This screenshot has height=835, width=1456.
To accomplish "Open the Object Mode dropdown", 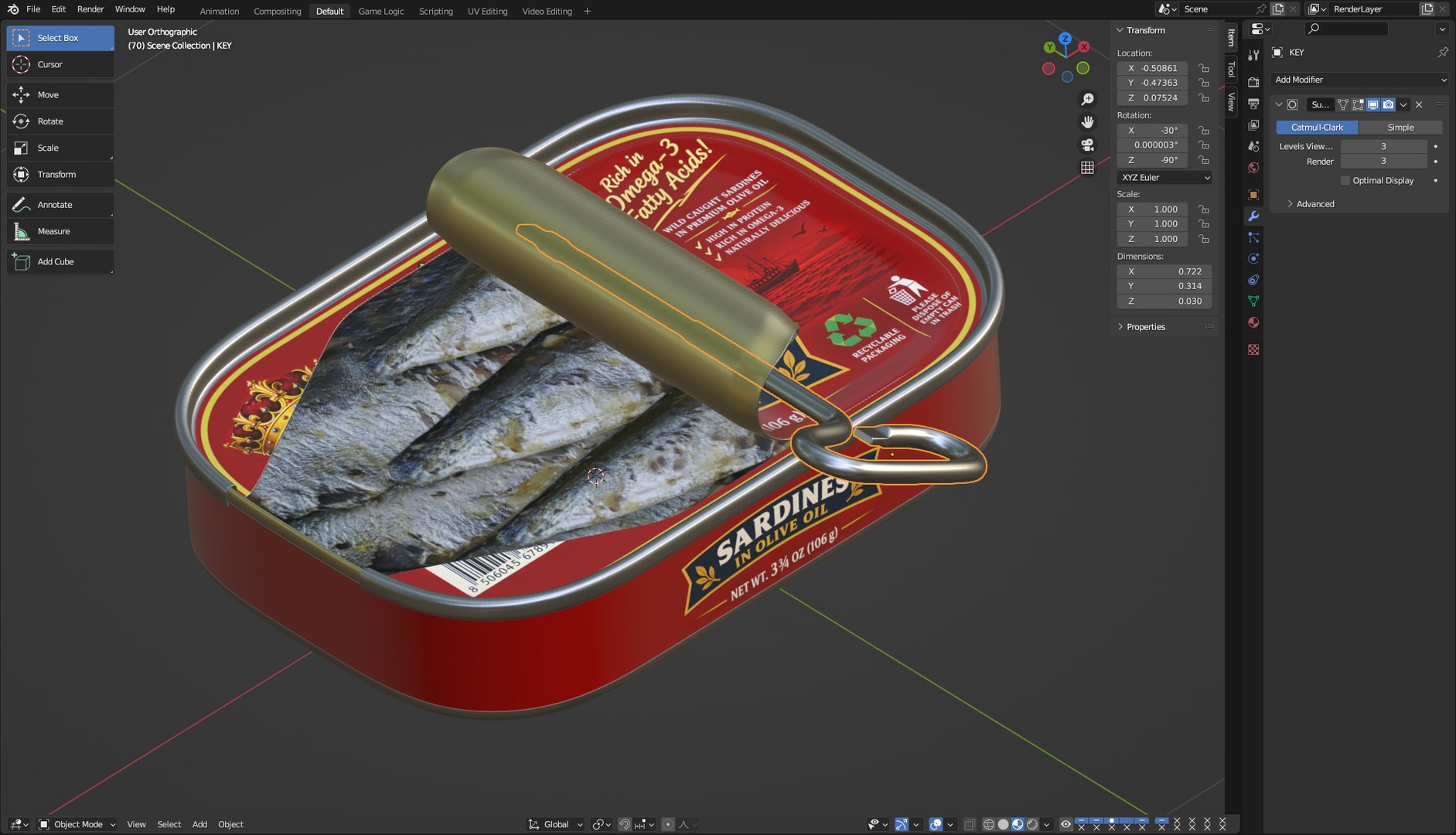I will [x=77, y=824].
